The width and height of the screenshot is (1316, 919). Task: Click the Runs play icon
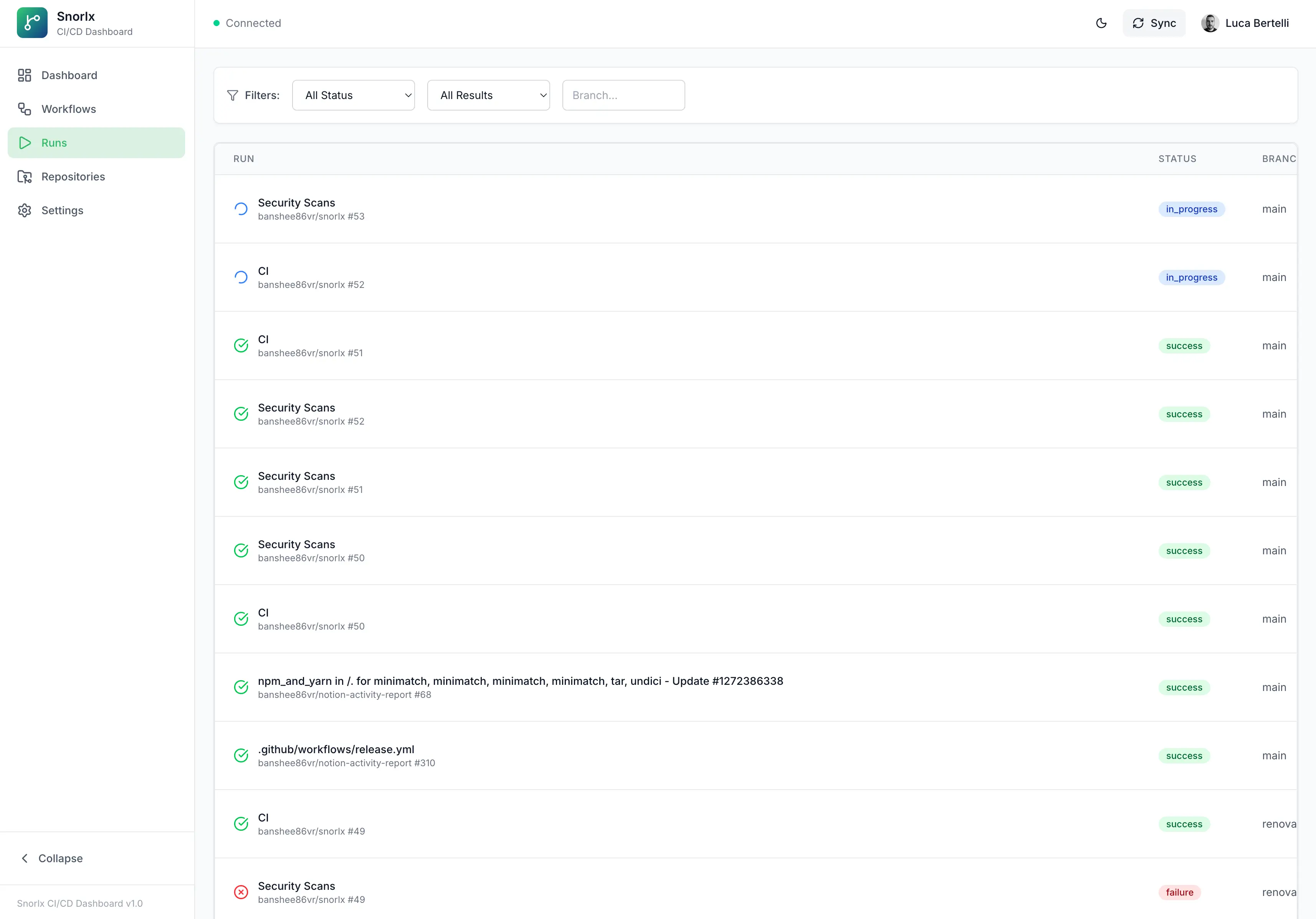click(x=25, y=143)
